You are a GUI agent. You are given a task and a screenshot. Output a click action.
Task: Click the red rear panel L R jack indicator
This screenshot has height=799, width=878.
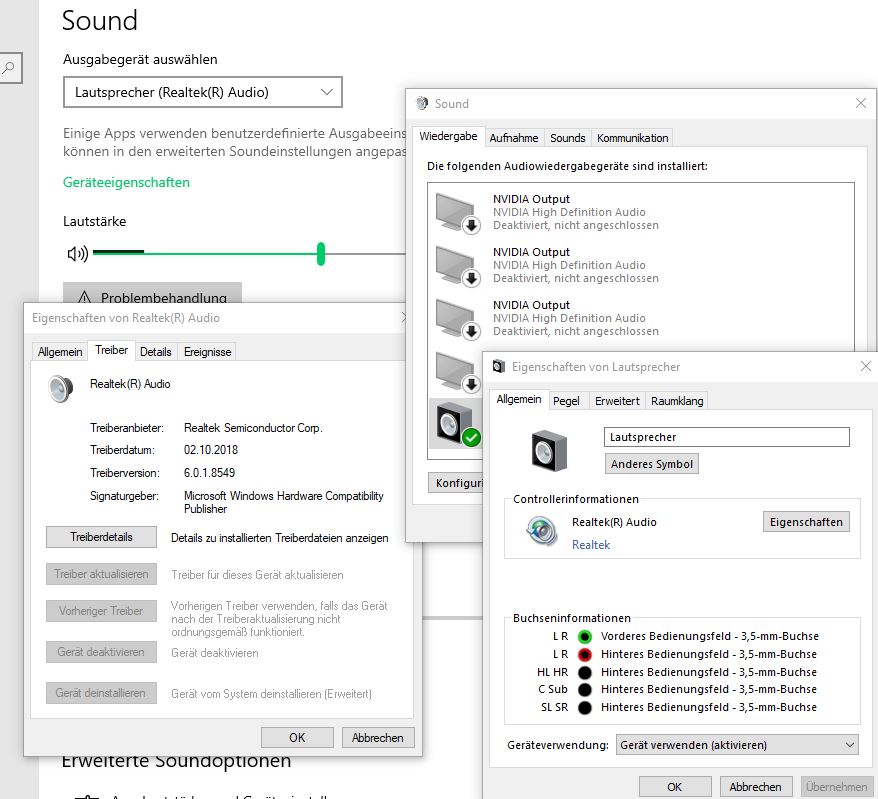(x=585, y=654)
